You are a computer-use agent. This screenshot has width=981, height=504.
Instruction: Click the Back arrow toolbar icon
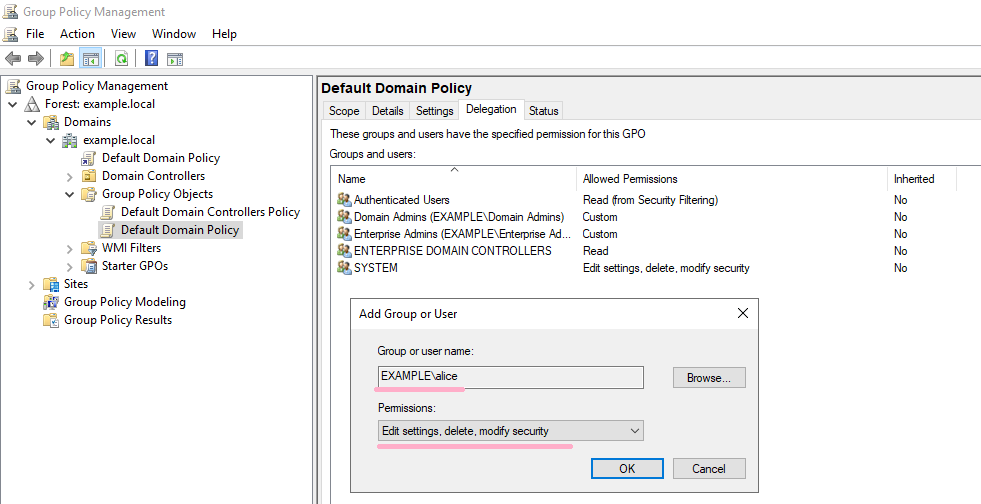click(13, 59)
